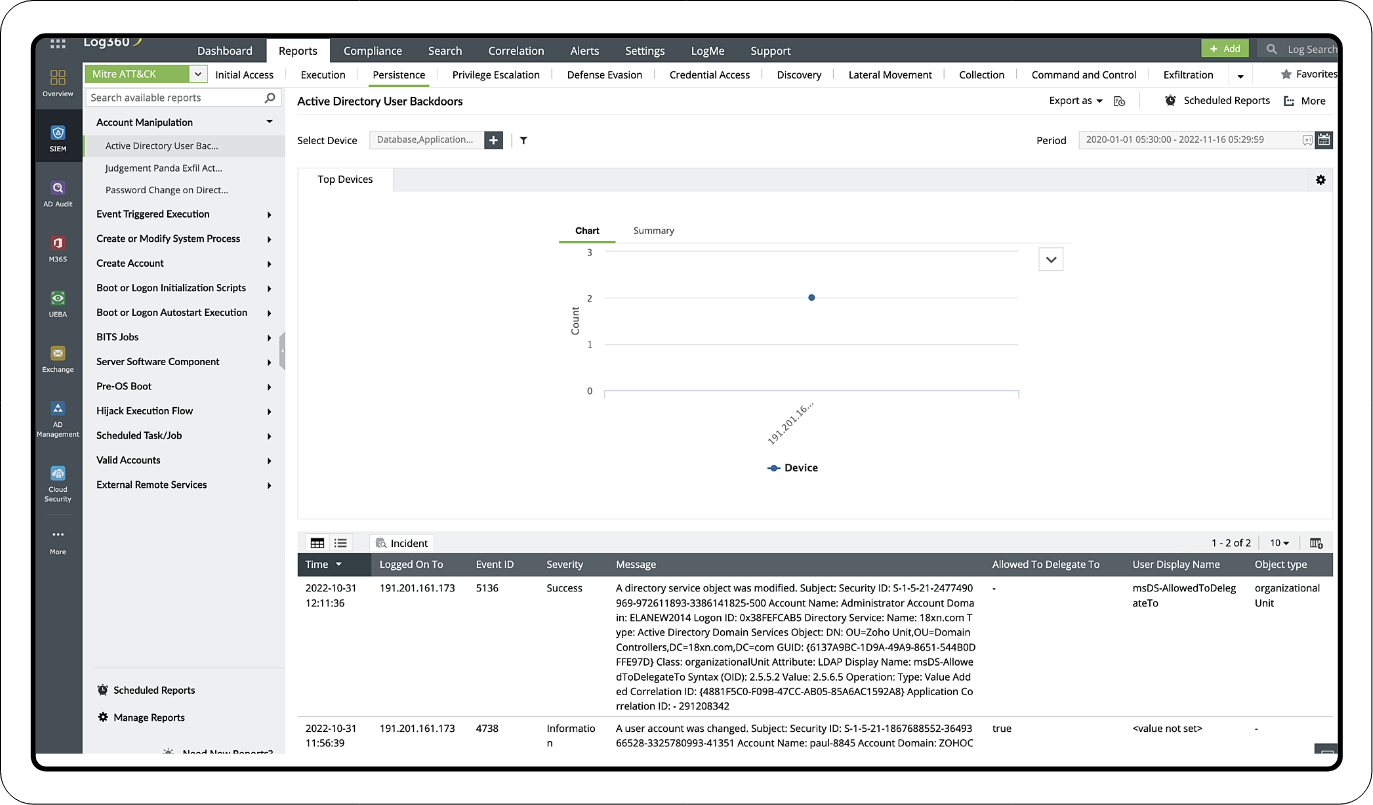Switch to the Summary tab
1373x805 pixels.
654,231
